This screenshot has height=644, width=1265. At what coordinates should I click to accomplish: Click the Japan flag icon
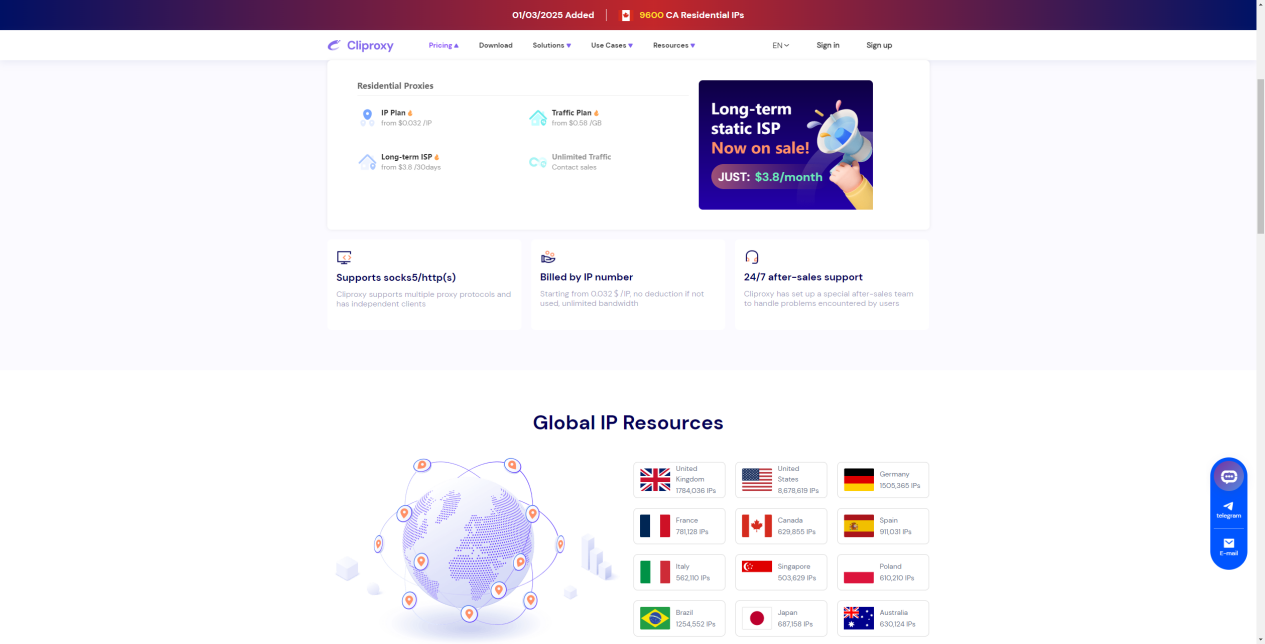coord(757,618)
